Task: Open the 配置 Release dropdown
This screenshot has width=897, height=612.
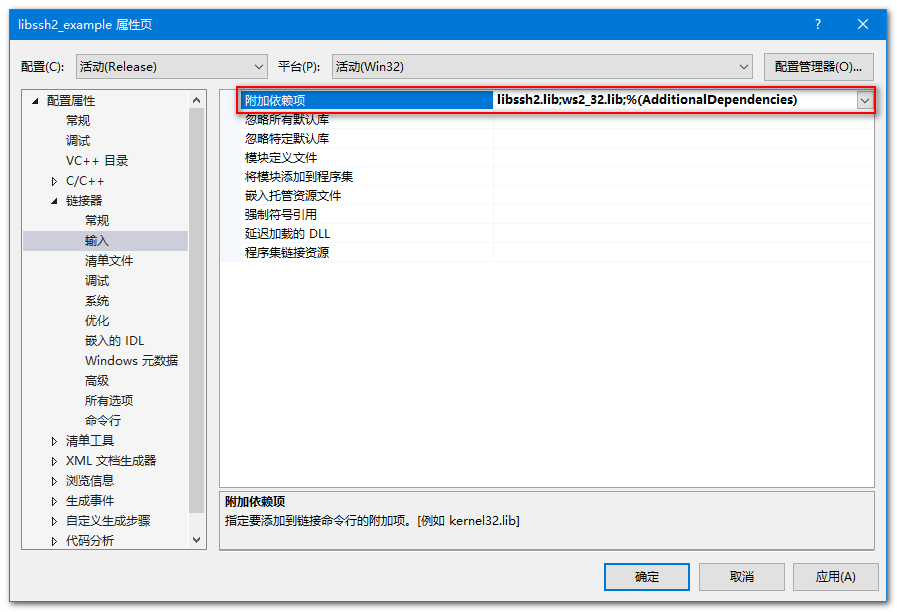Action: [x=172, y=67]
